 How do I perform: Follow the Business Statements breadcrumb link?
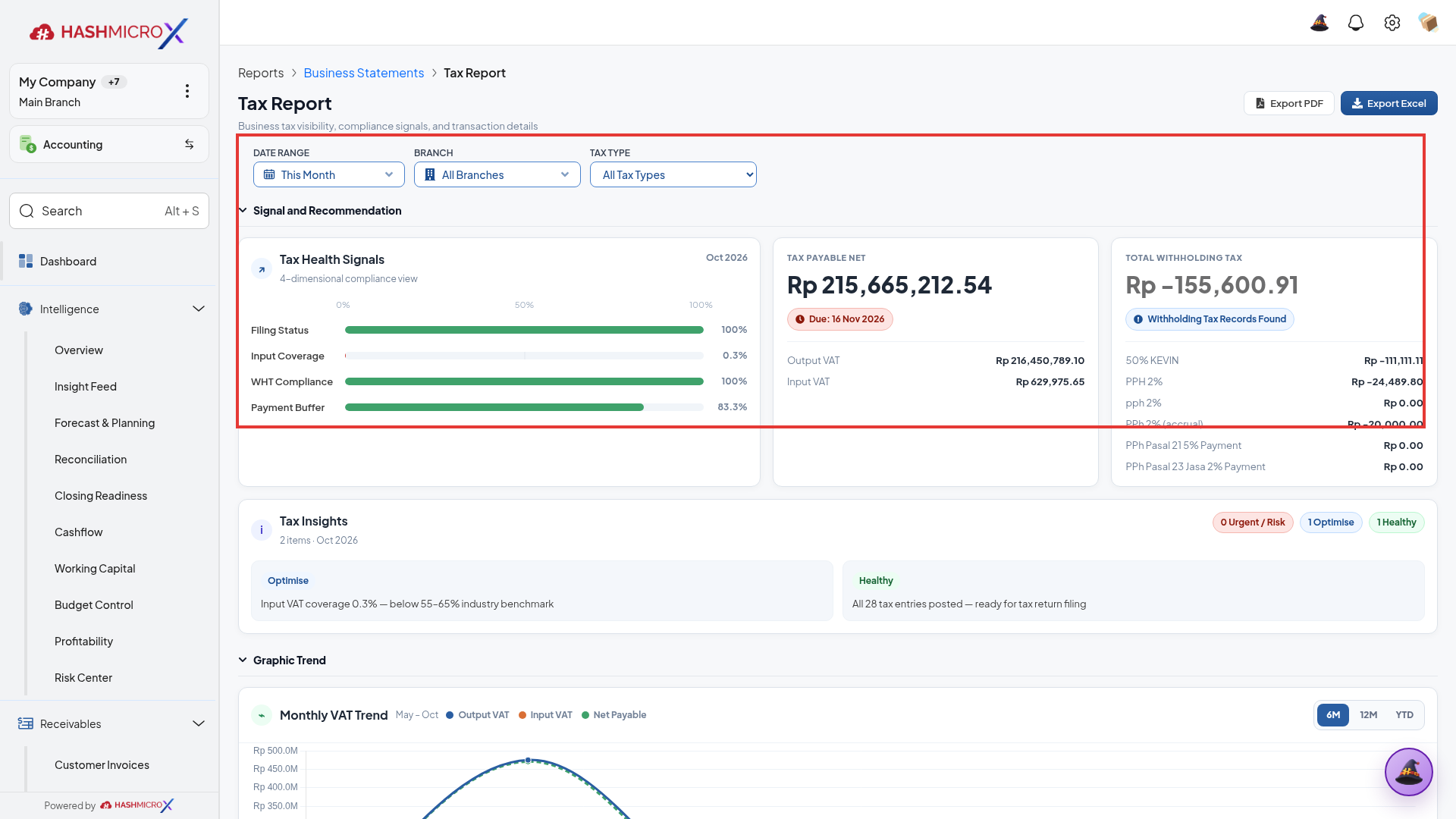(364, 73)
